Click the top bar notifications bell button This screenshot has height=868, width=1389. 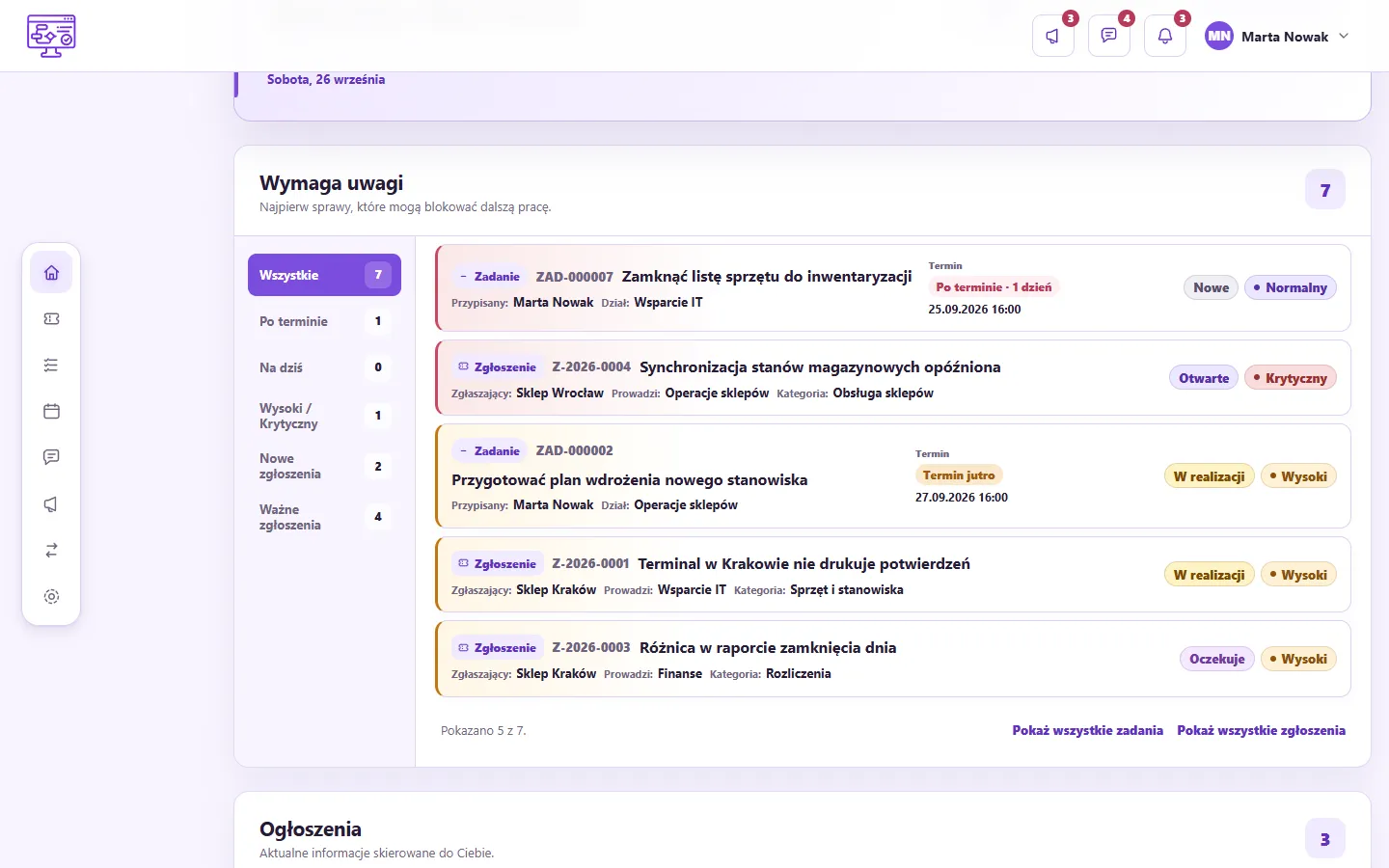(1165, 36)
